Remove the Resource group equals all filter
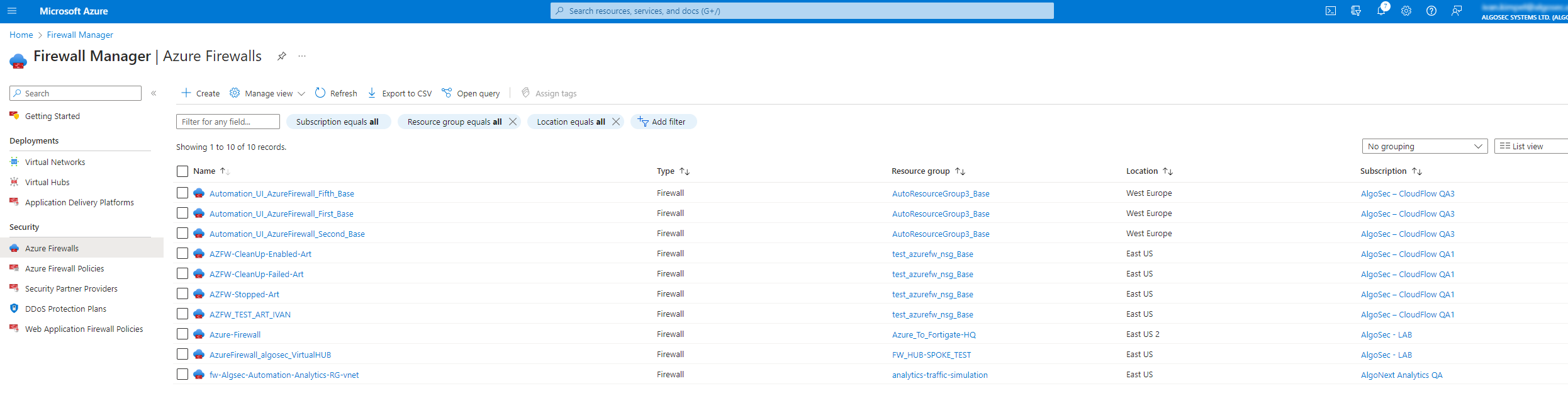1568x410 pixels. click(x=513, y=122)
